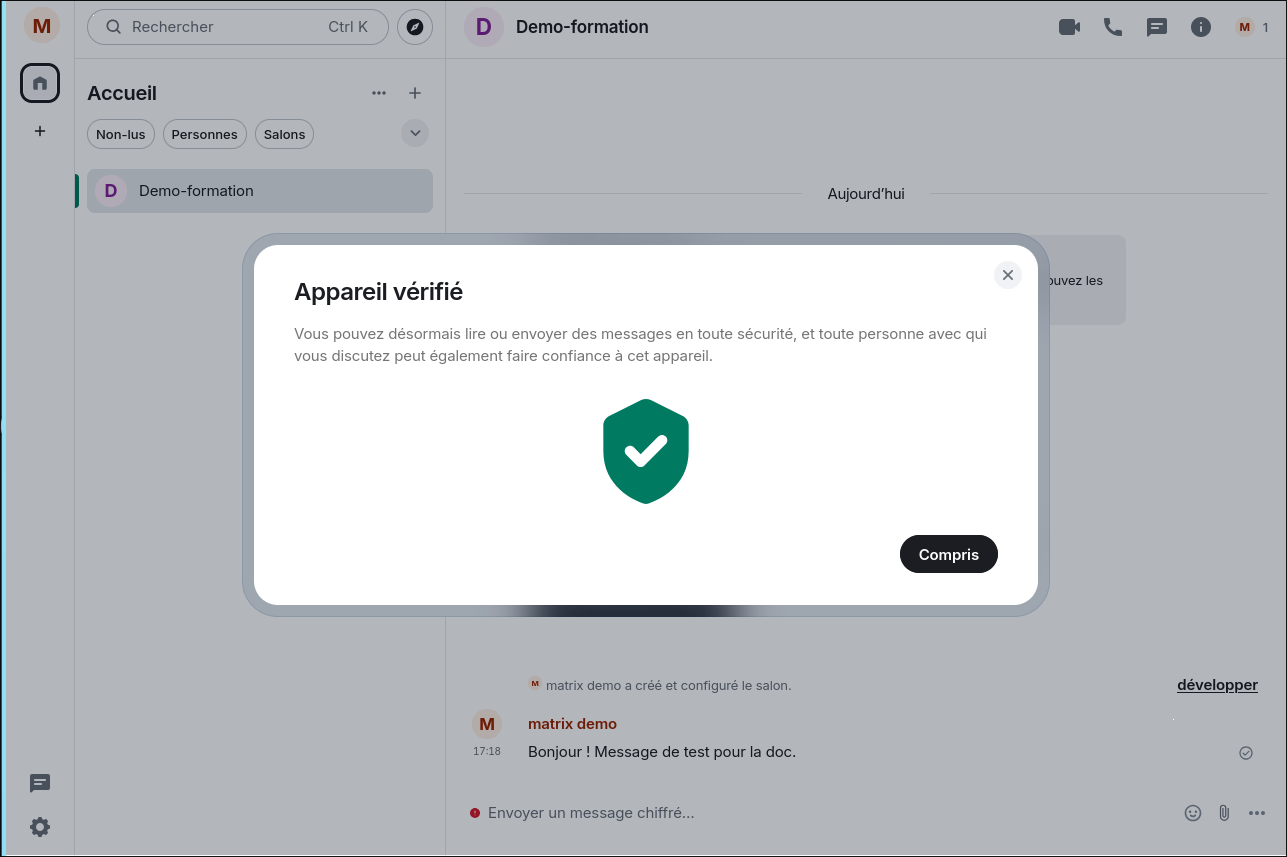
Task: Click the Demo-formation room title in header
Action: tap(582, 27)
